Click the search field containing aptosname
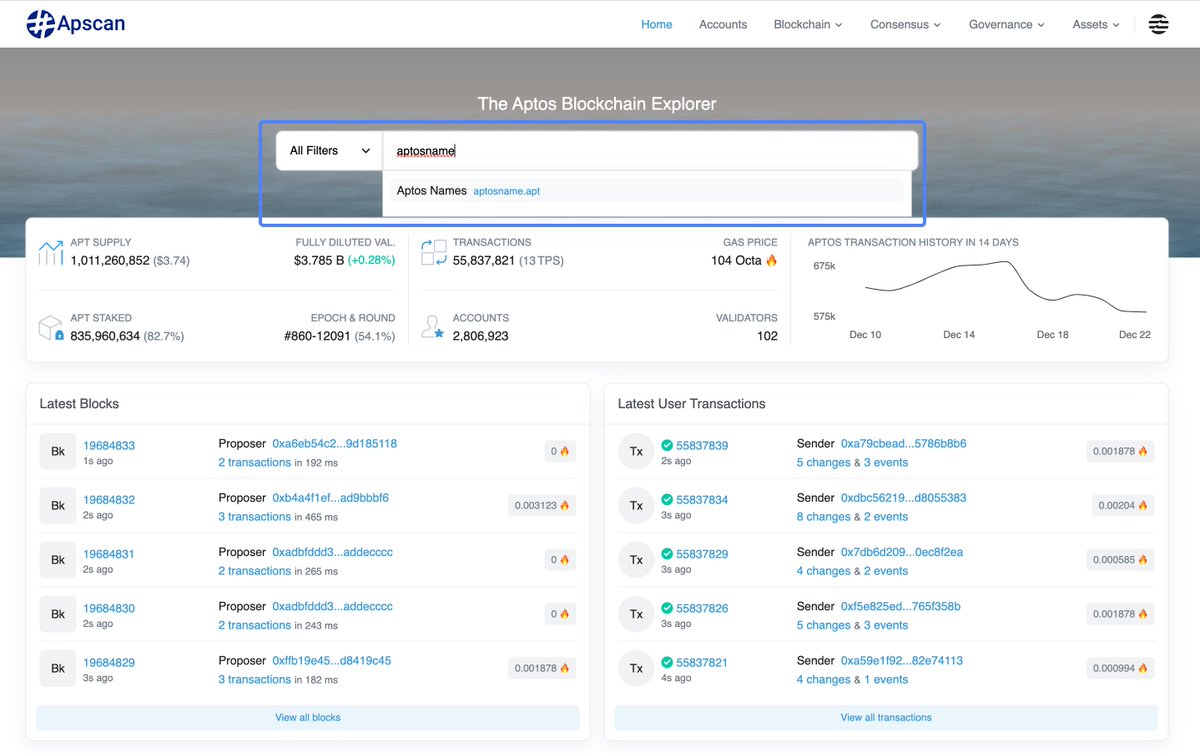 click(x=650, y=151)
